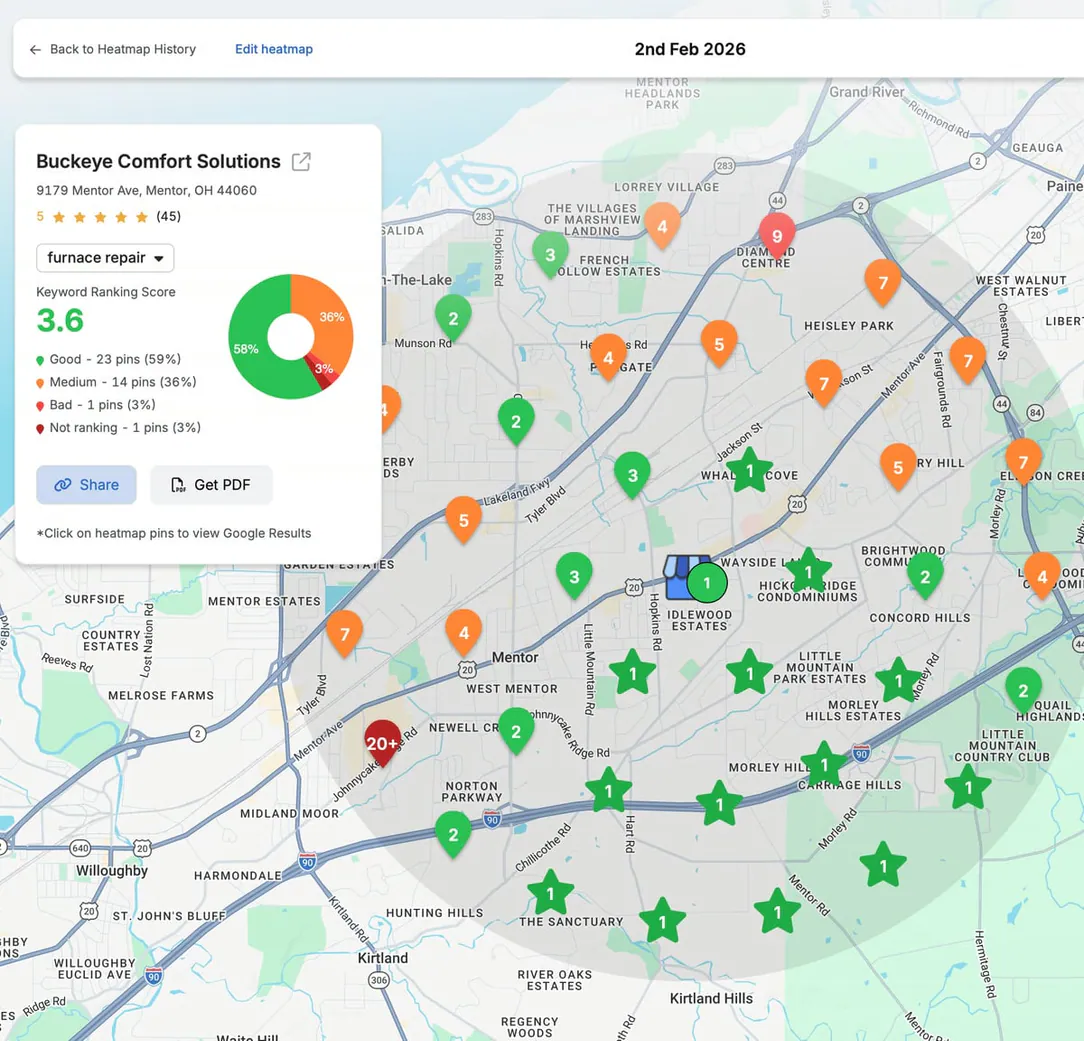
Task: Click green star at Morley Hills
Action: coord(824,765)
